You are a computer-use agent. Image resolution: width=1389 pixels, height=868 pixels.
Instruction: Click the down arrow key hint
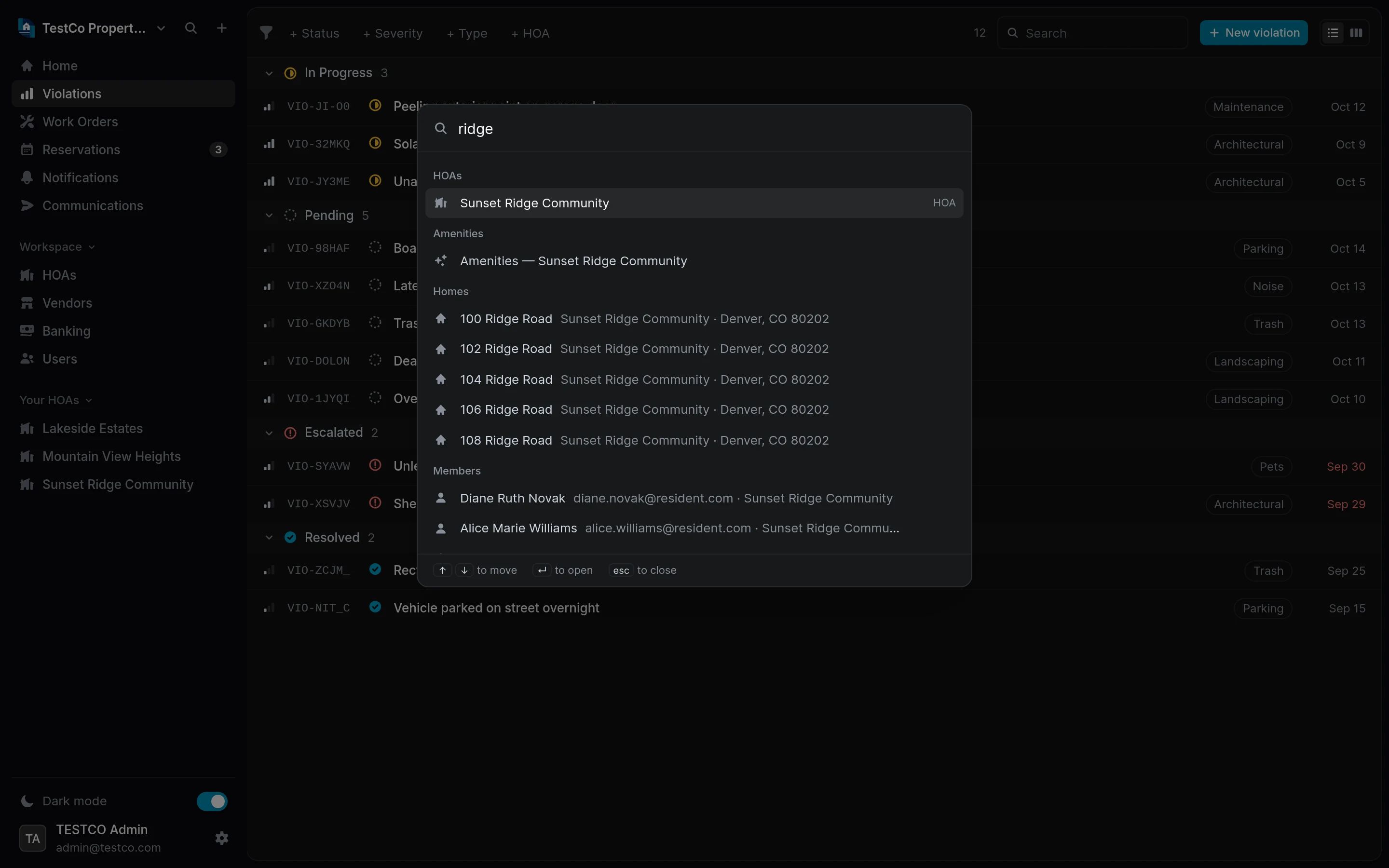(x=464, y=570)
